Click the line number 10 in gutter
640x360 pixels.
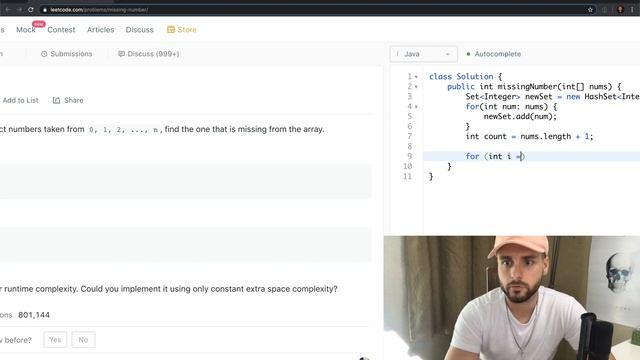[407, 166]
